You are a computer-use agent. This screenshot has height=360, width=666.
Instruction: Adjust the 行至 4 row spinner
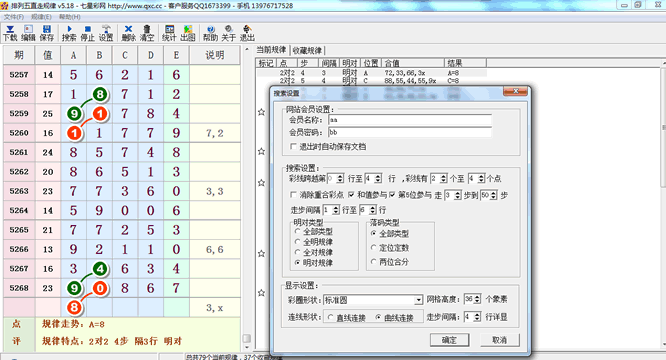point(378,178)
